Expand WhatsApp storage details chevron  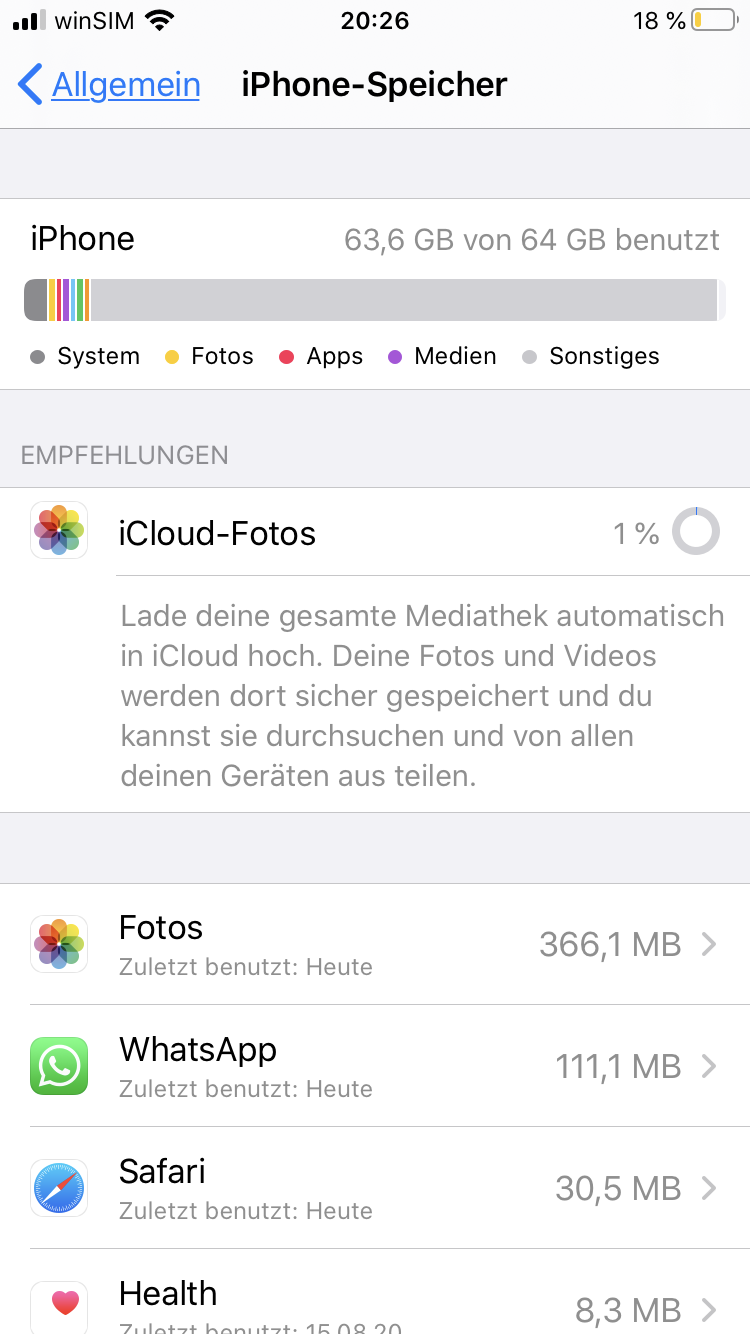point(709,1066)
